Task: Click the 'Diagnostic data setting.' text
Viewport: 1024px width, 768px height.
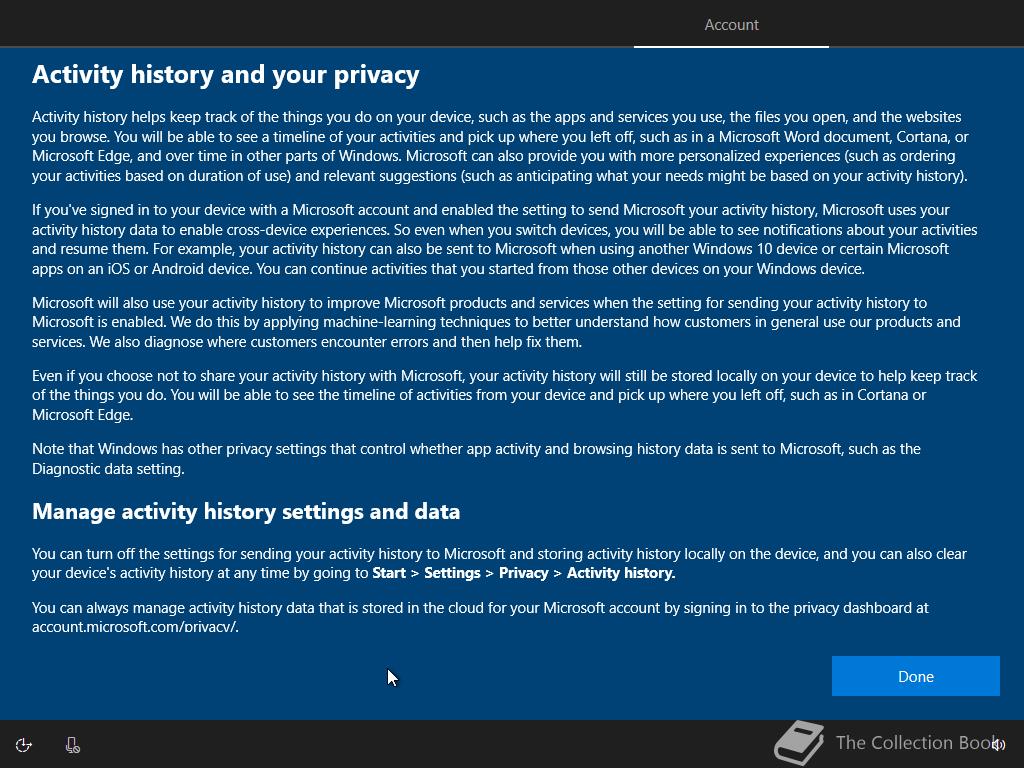Action: (x=108, y=469)
